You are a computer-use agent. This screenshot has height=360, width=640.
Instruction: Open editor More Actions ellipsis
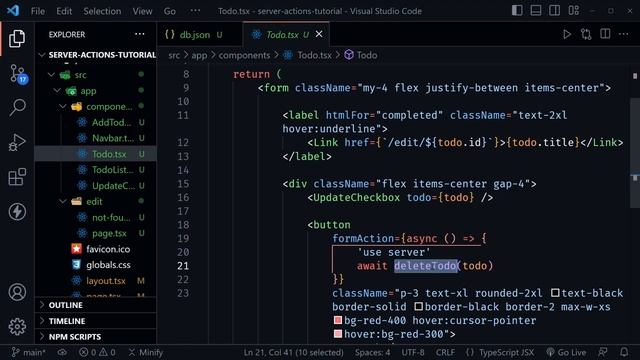coord(624,34)
